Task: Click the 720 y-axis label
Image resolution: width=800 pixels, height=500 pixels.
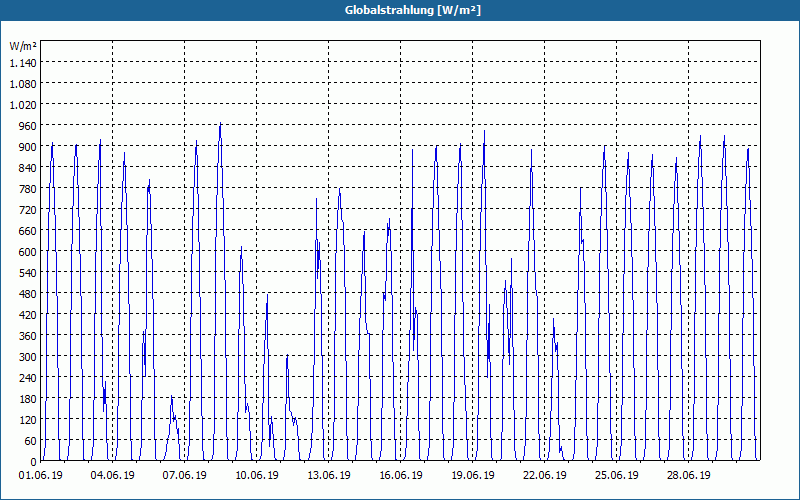Action: tap(28, 209)
